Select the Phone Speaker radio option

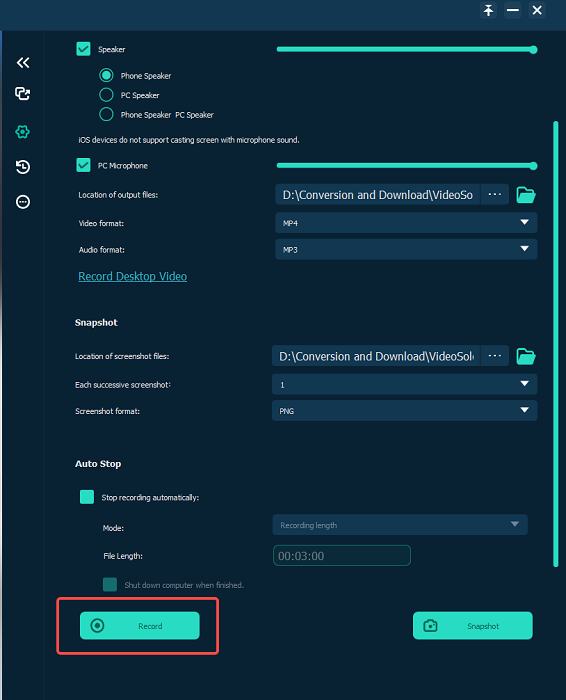pyautogui.click(x=106, y=75)
